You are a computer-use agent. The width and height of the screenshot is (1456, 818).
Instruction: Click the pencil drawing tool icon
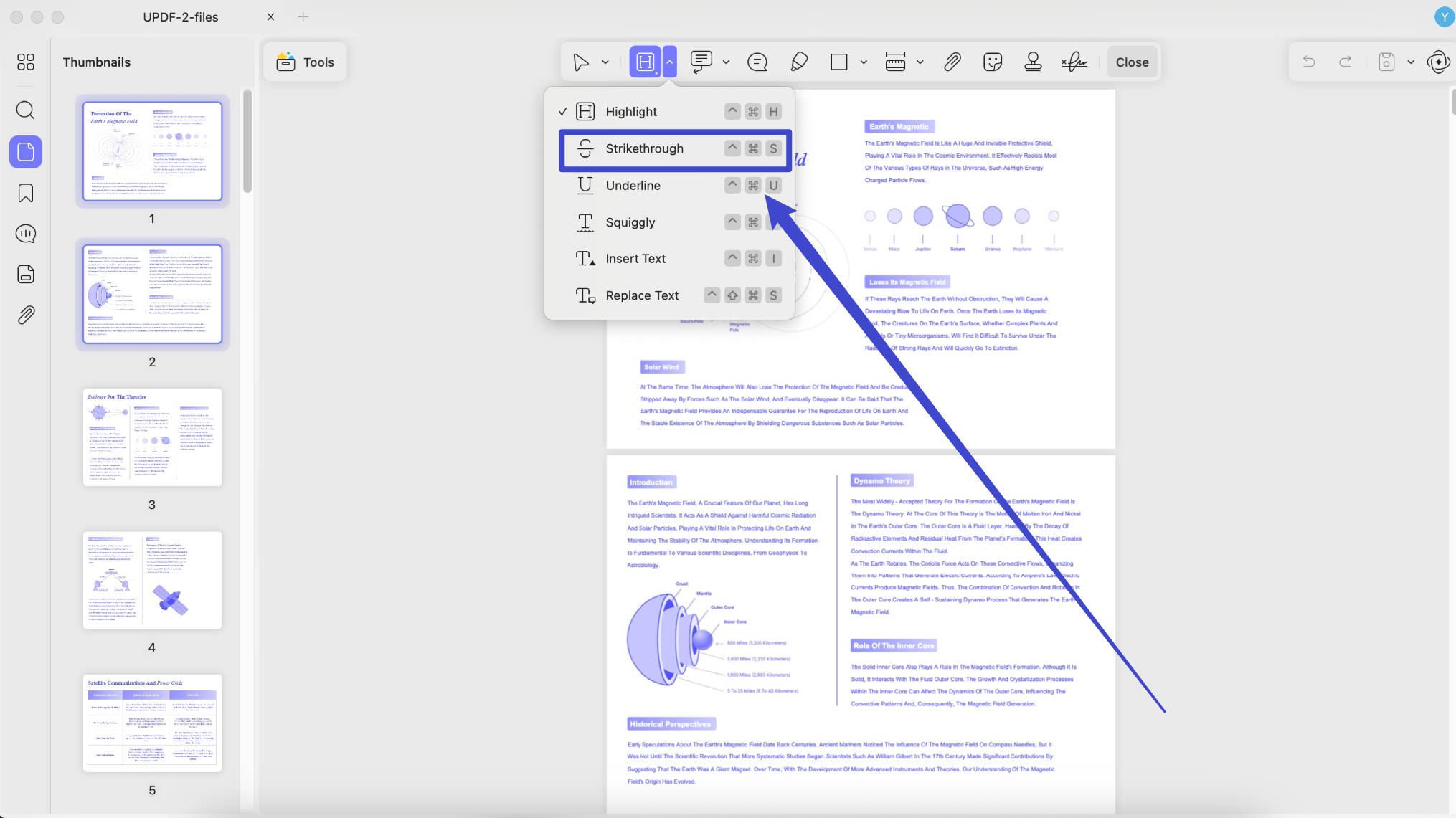[799, 62]
